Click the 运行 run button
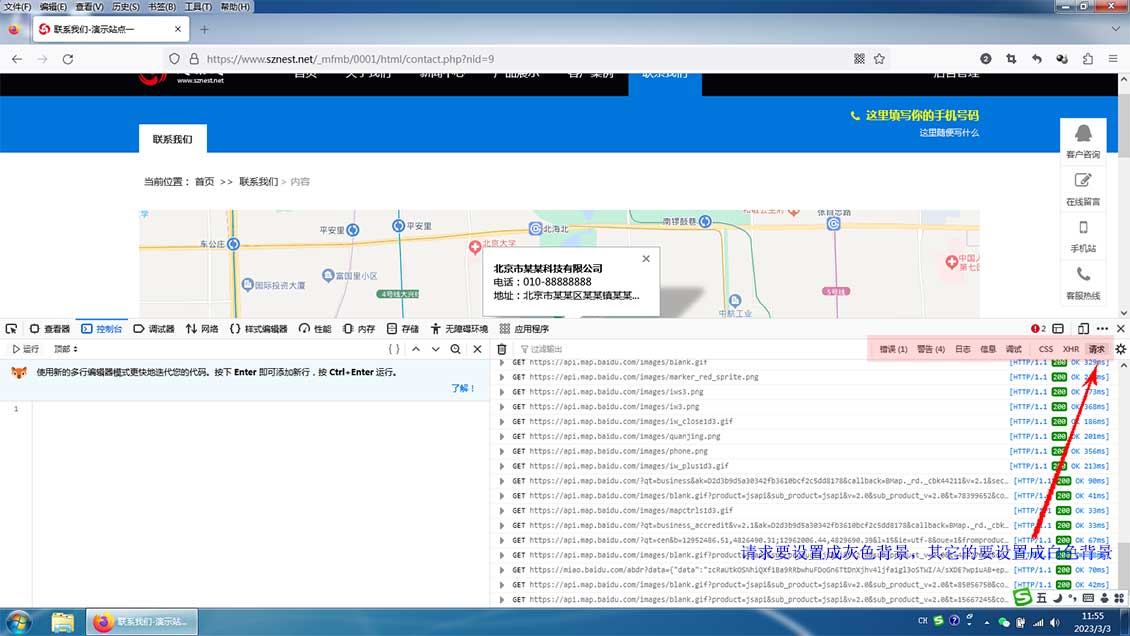This screenshot has height=636, width=1130. tap(25, 349)
